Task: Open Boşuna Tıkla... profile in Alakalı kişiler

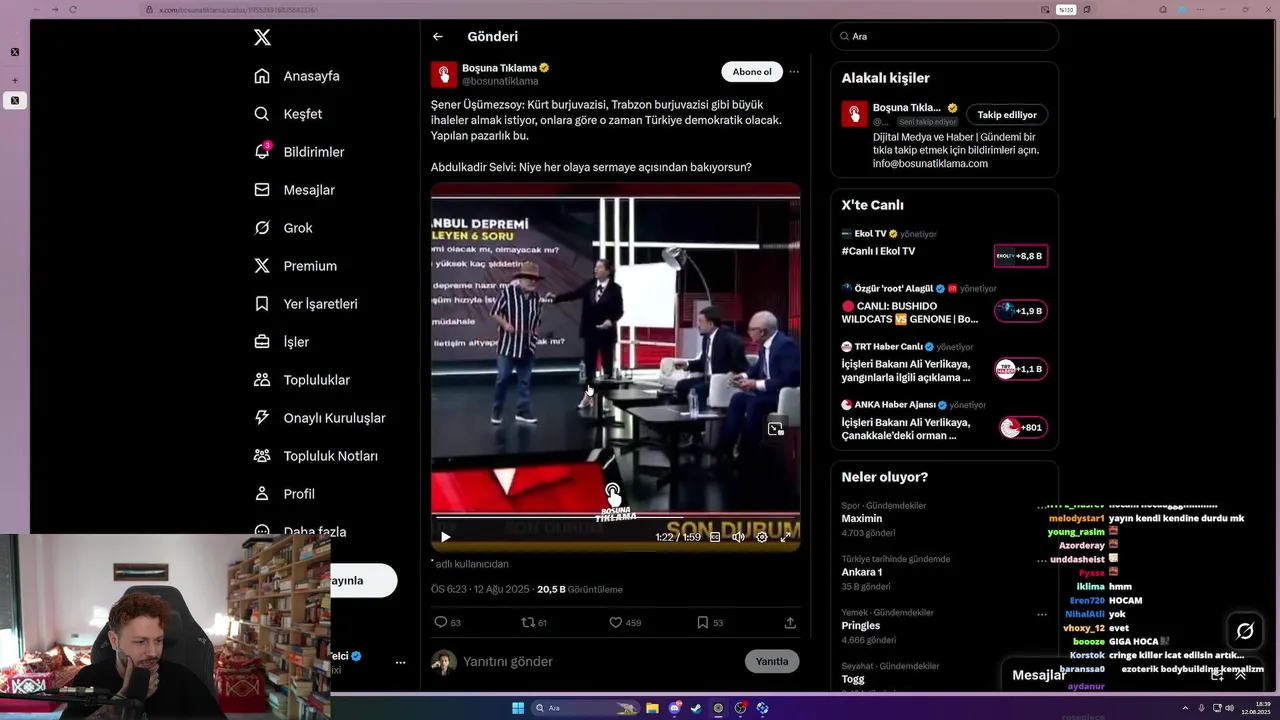Action: [907, 107]
